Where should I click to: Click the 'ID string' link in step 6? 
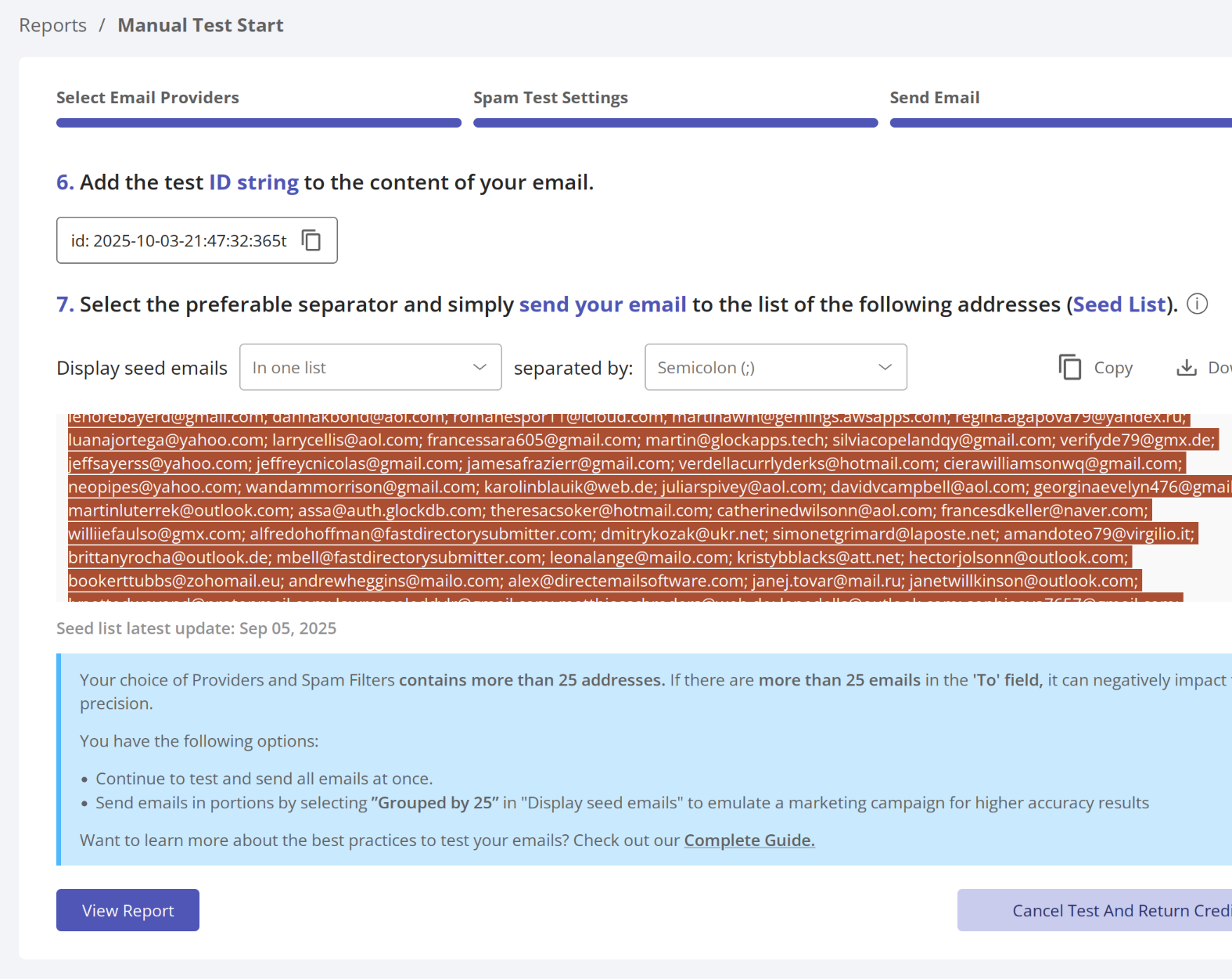coord(253,182)
